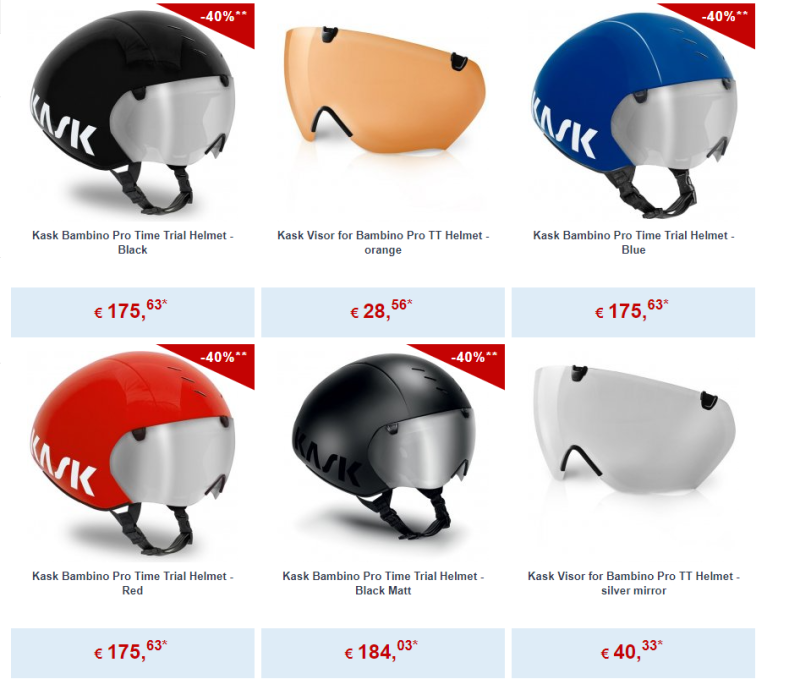Click the 'Kask Bambino Pro Time Trial Helmet - Blue' title
This screenshot has width=800, height=679.
(634, 242)
